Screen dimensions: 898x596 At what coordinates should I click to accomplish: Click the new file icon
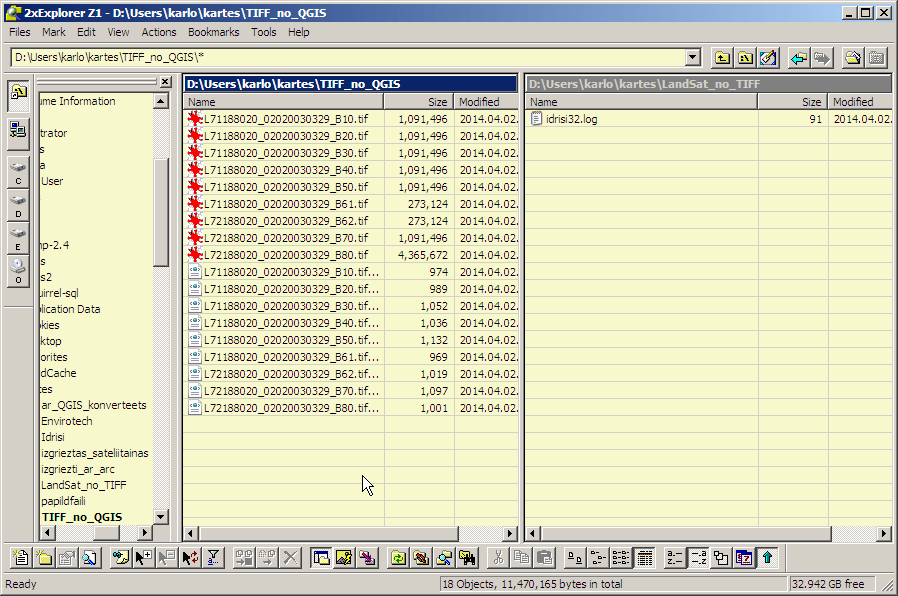tap(21, 558)
